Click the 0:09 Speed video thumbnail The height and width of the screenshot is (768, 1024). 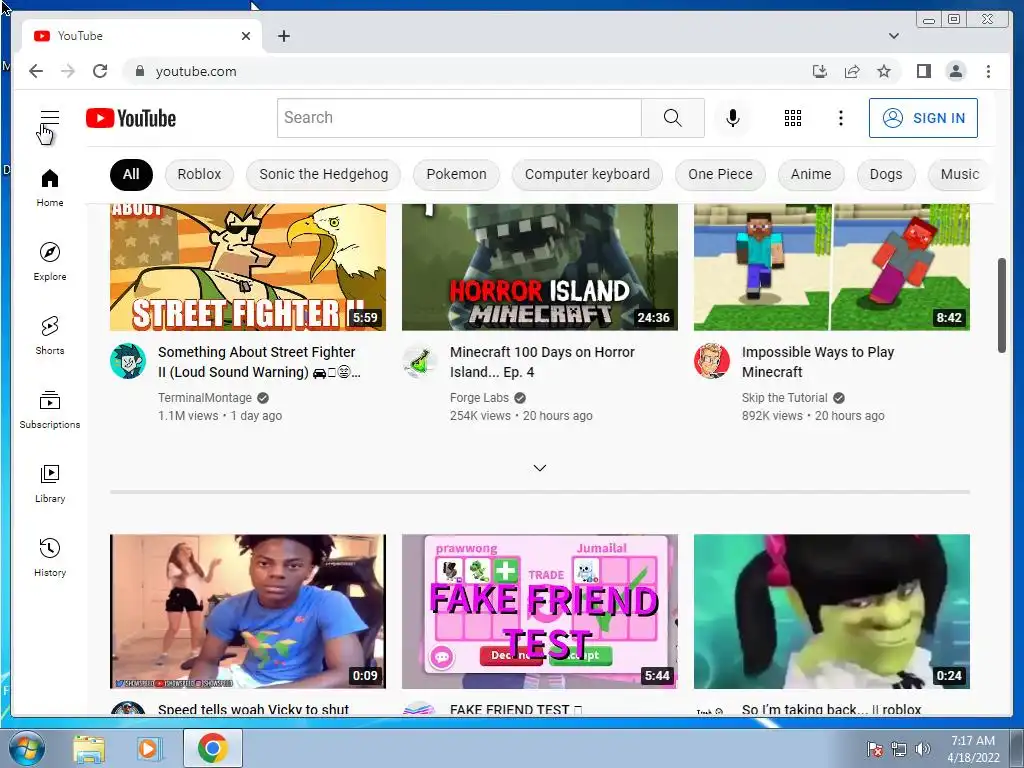(248, 611)
